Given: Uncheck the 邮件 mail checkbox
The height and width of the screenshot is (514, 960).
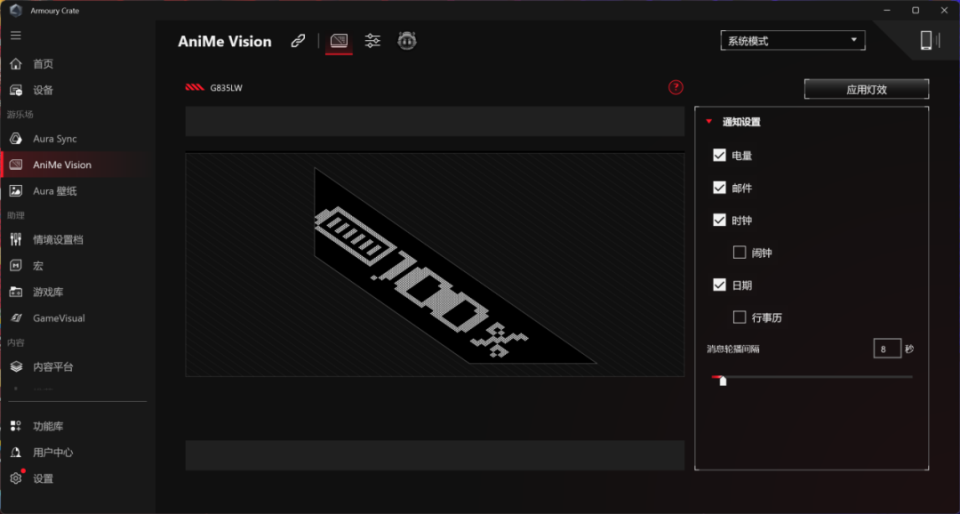Looking at the screenshot, I should point(719,188).
